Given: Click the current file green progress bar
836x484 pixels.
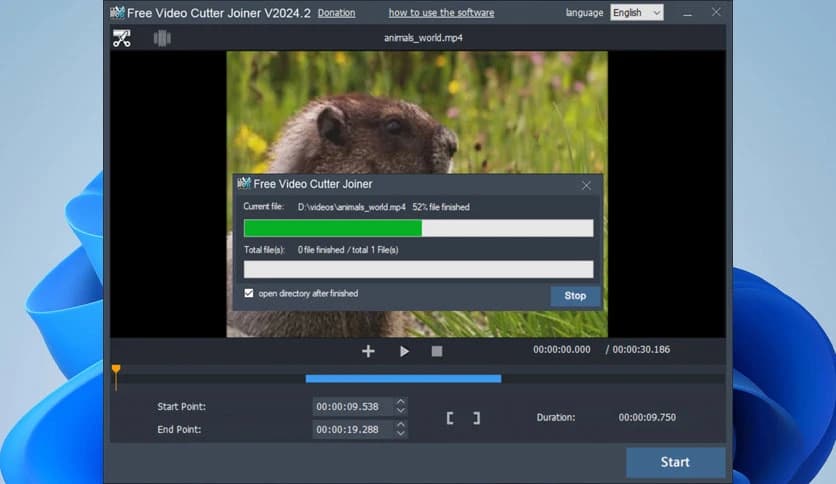Looking at the screenshot, I should point(418,228).
